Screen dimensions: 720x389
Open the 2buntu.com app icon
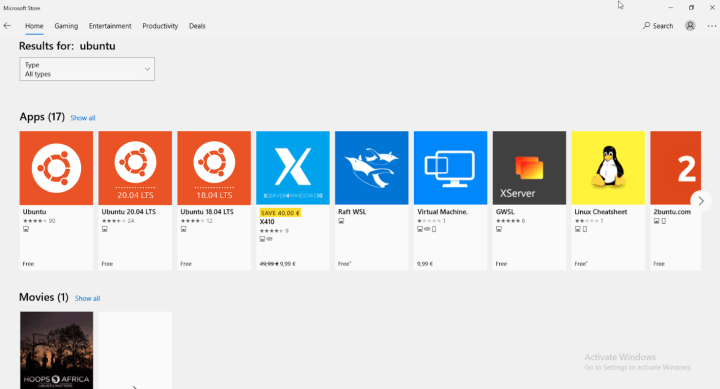(x=675, y=168)
